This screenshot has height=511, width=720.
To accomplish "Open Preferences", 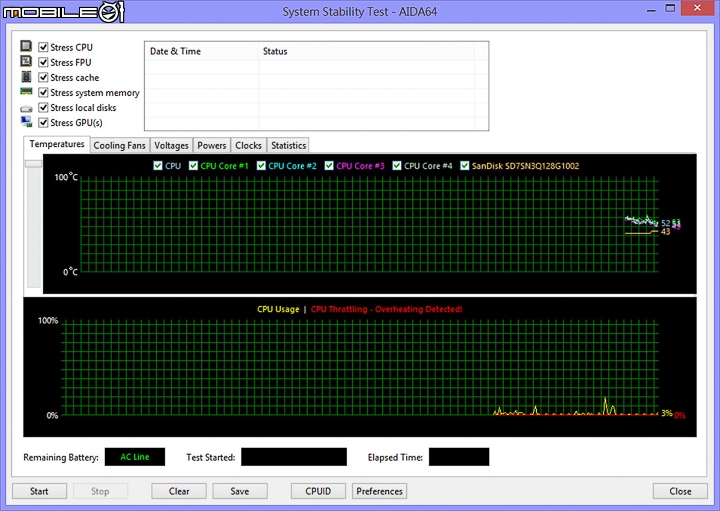I will [x=379, y=491].
